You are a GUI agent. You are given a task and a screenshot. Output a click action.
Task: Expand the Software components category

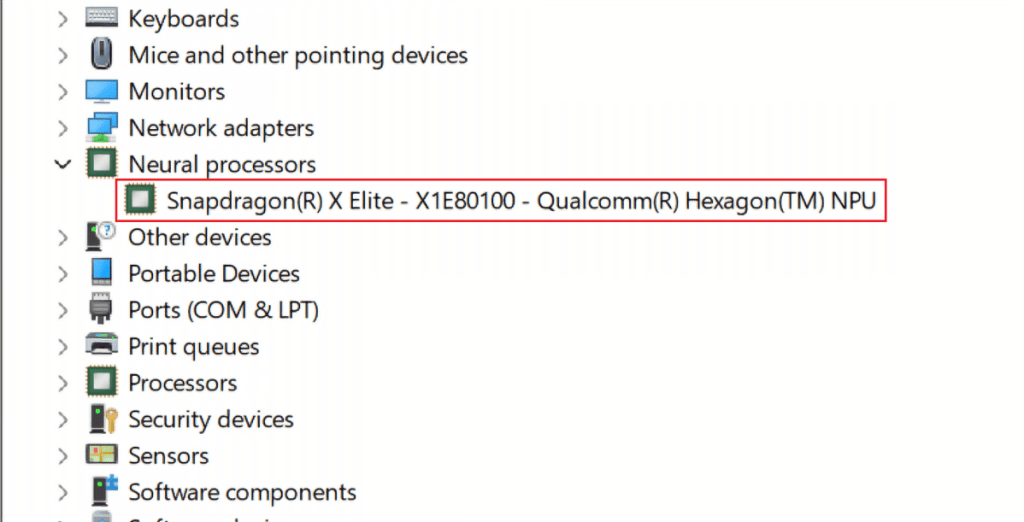pos(64,492)
